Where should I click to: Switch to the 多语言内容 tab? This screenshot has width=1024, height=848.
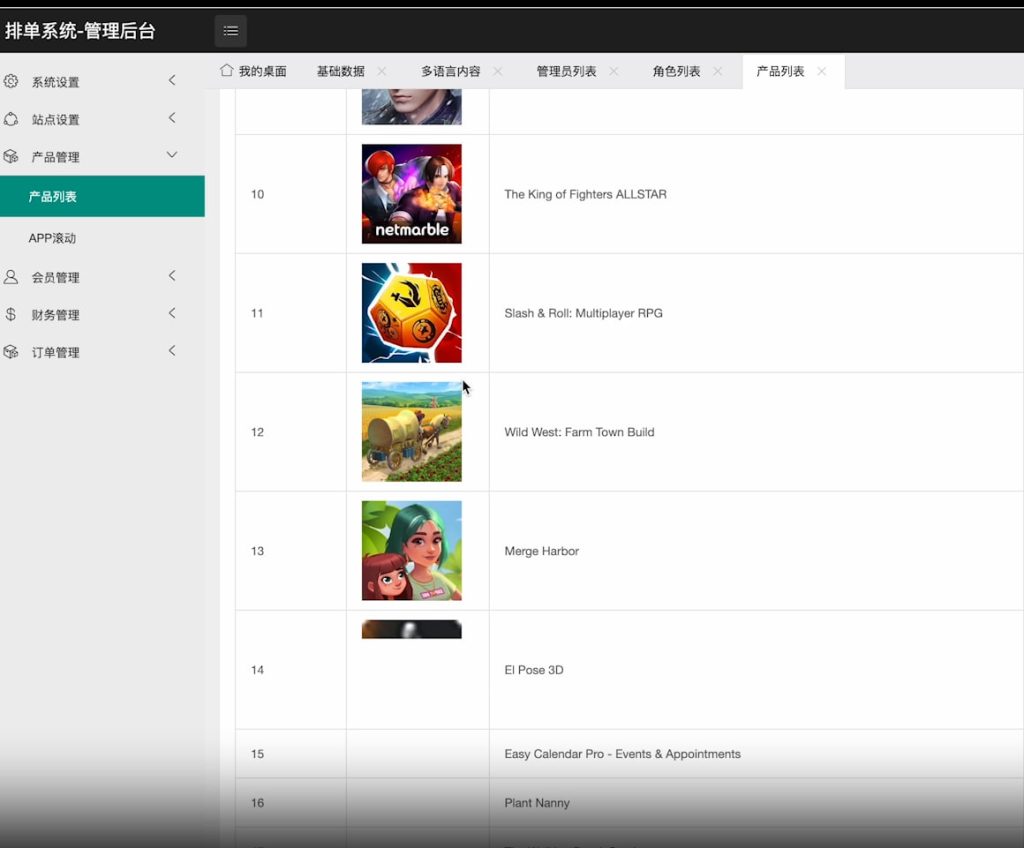click(451, 71)
